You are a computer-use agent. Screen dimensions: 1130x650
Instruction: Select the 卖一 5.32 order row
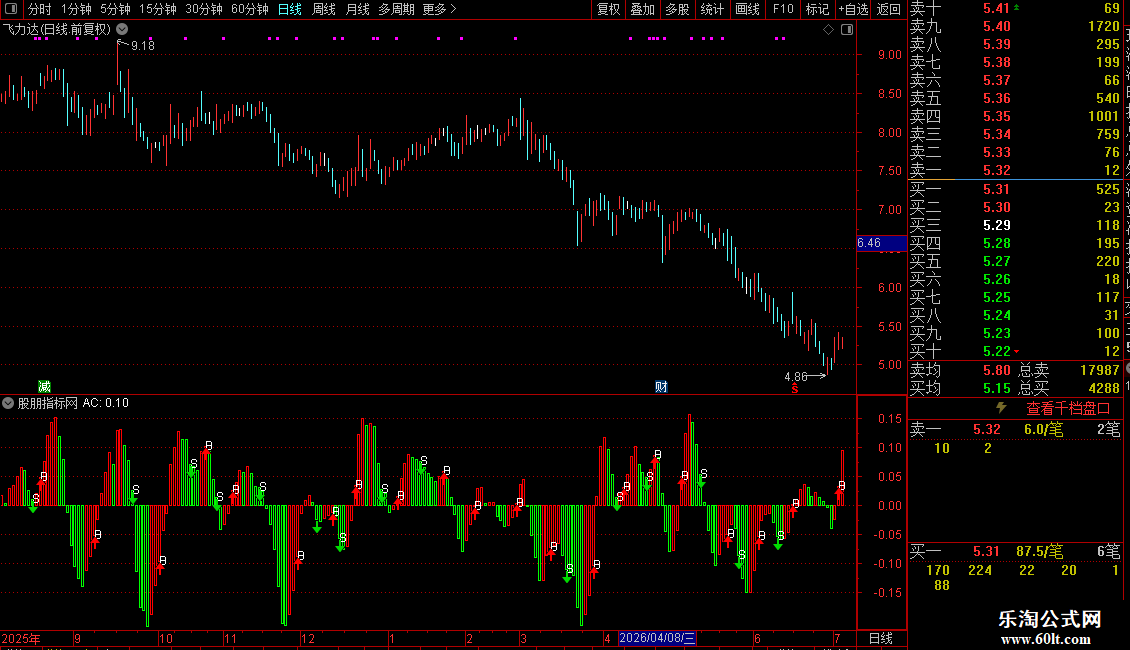click(x=1015, y=171)
